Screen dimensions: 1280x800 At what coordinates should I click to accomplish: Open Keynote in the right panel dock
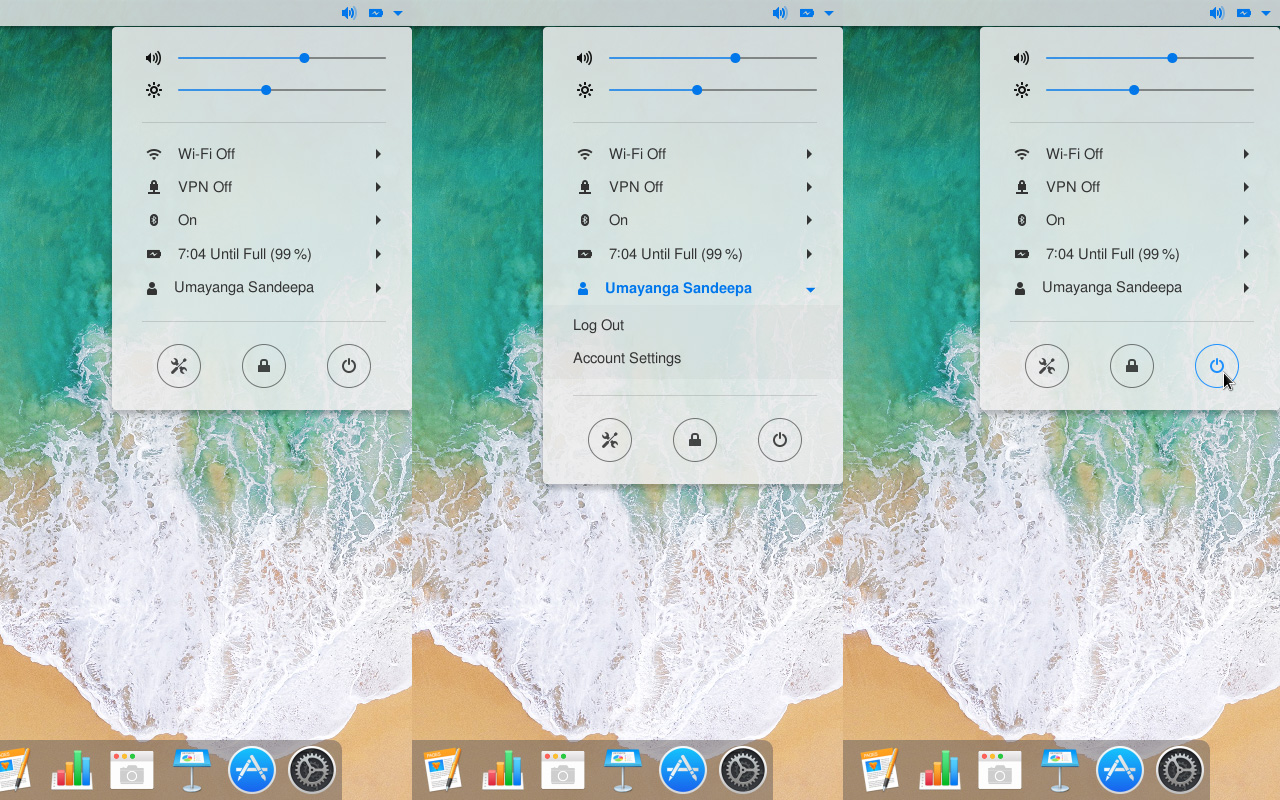[1058, 770]
